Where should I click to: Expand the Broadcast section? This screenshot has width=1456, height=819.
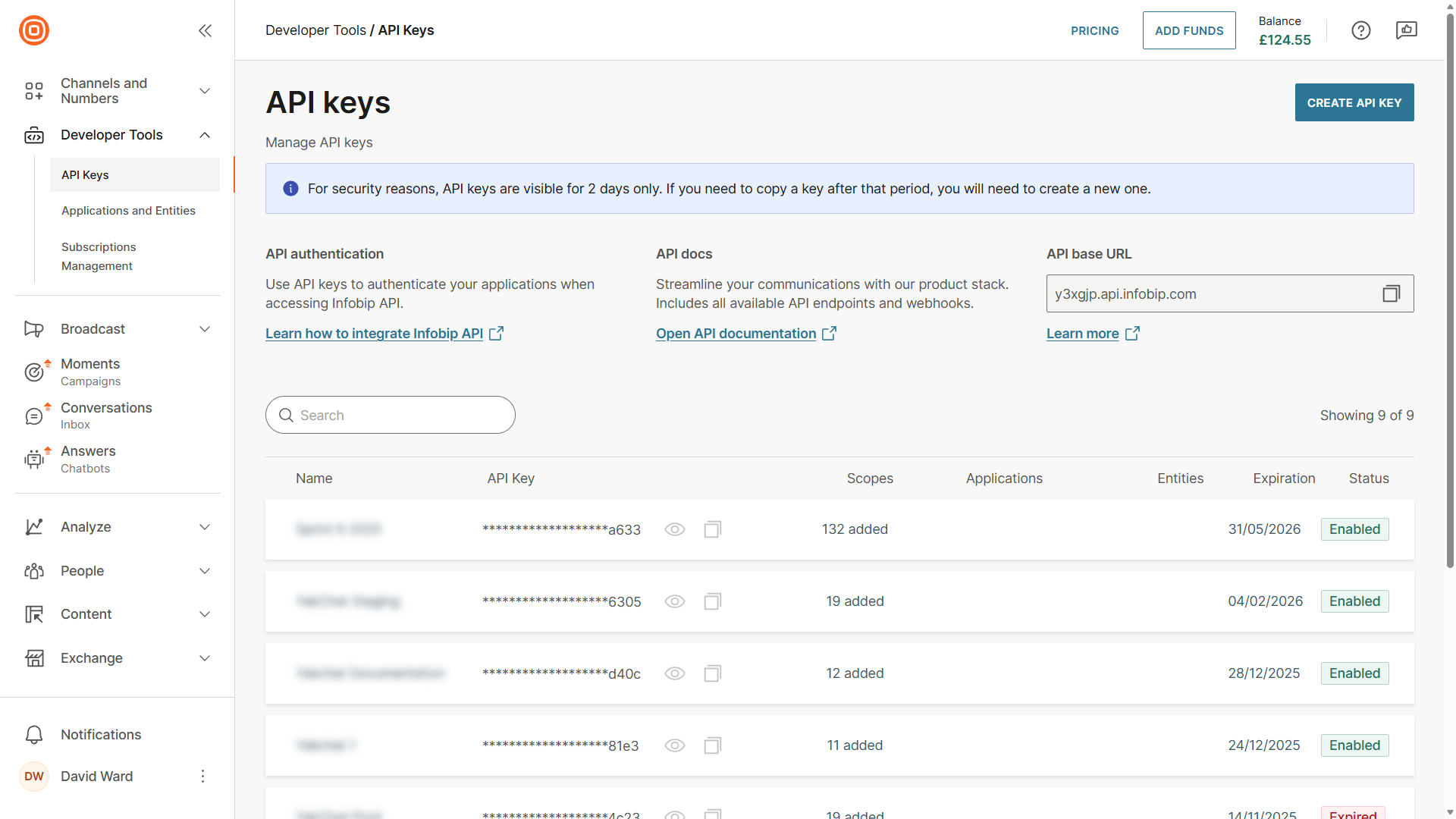point(205,329)
